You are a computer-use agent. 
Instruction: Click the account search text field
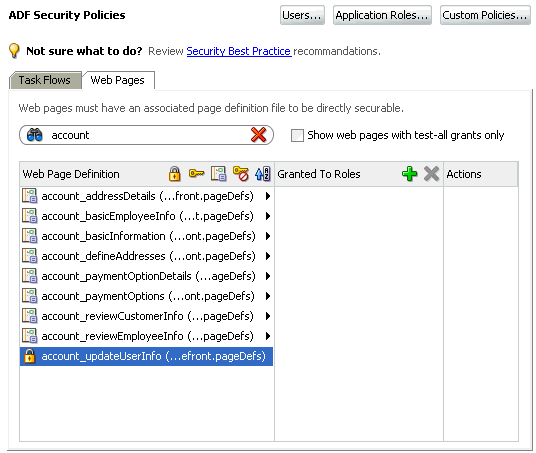pyautogui.click(x=147, y=135)
